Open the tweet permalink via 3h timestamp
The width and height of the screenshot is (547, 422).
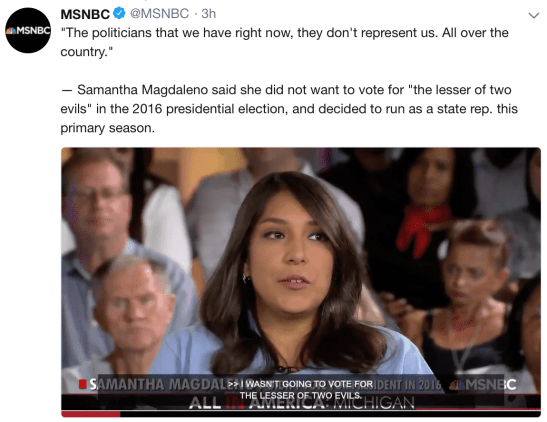tap(209, 14)
